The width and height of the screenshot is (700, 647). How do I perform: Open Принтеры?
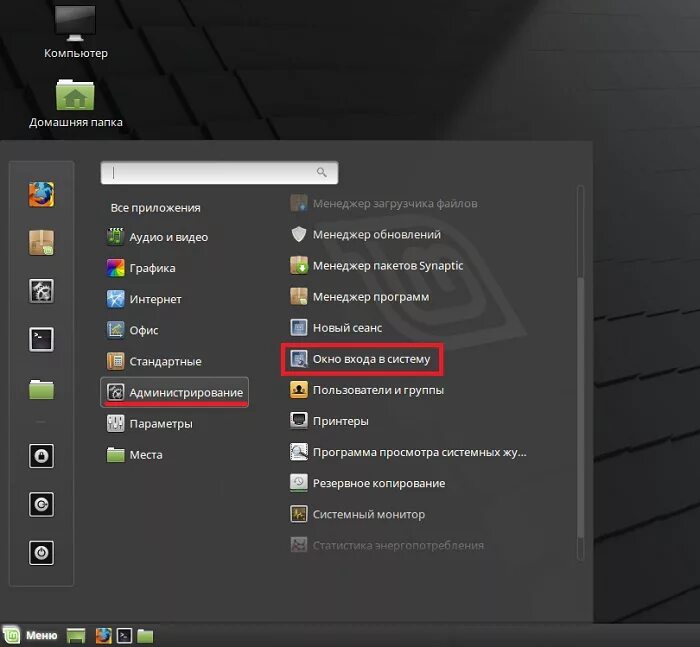(x=329, y=421)
